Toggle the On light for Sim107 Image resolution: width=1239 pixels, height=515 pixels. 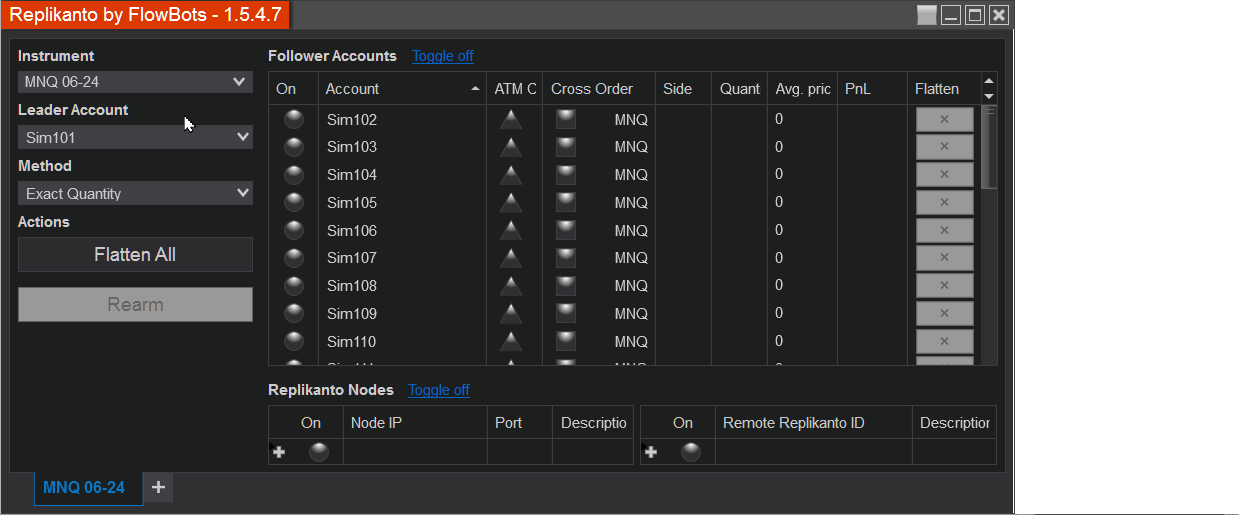pos(294,258)
